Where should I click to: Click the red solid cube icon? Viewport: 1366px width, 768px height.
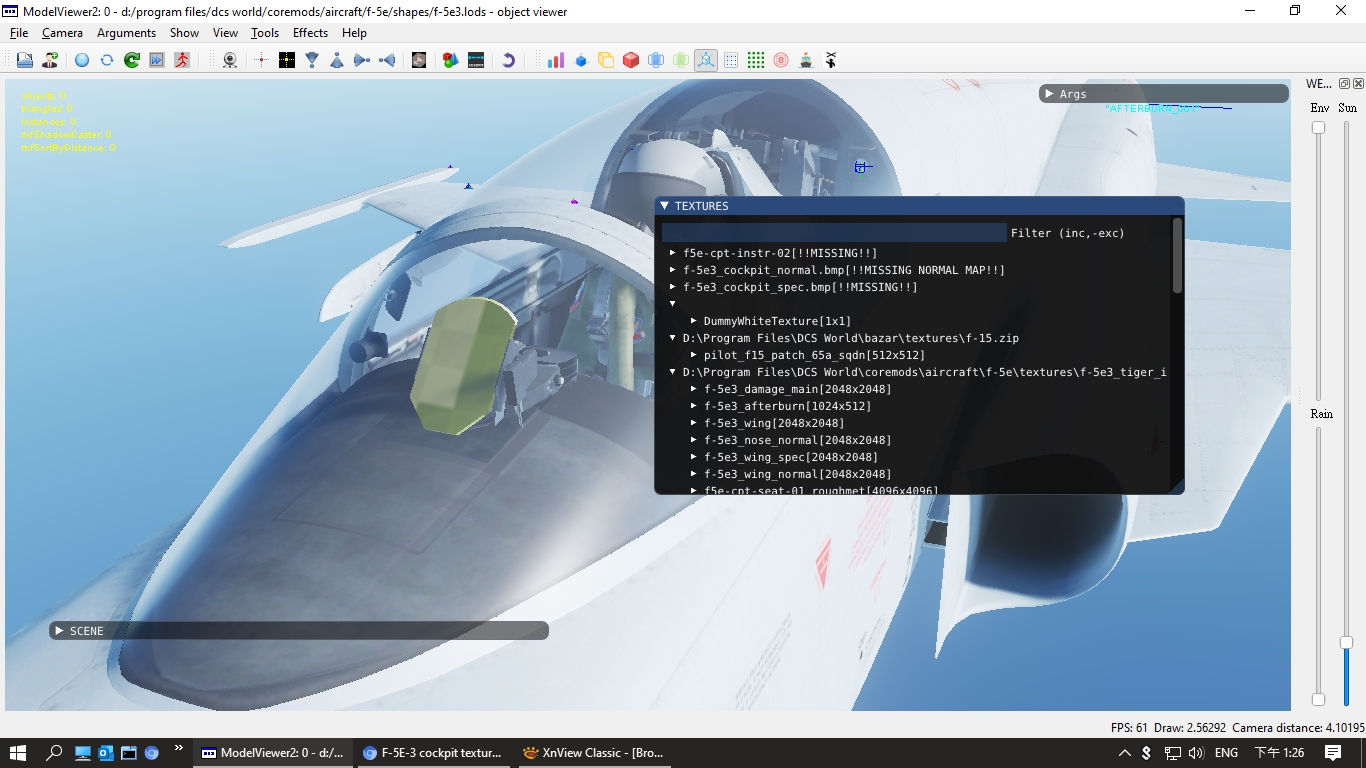[631, 60]
